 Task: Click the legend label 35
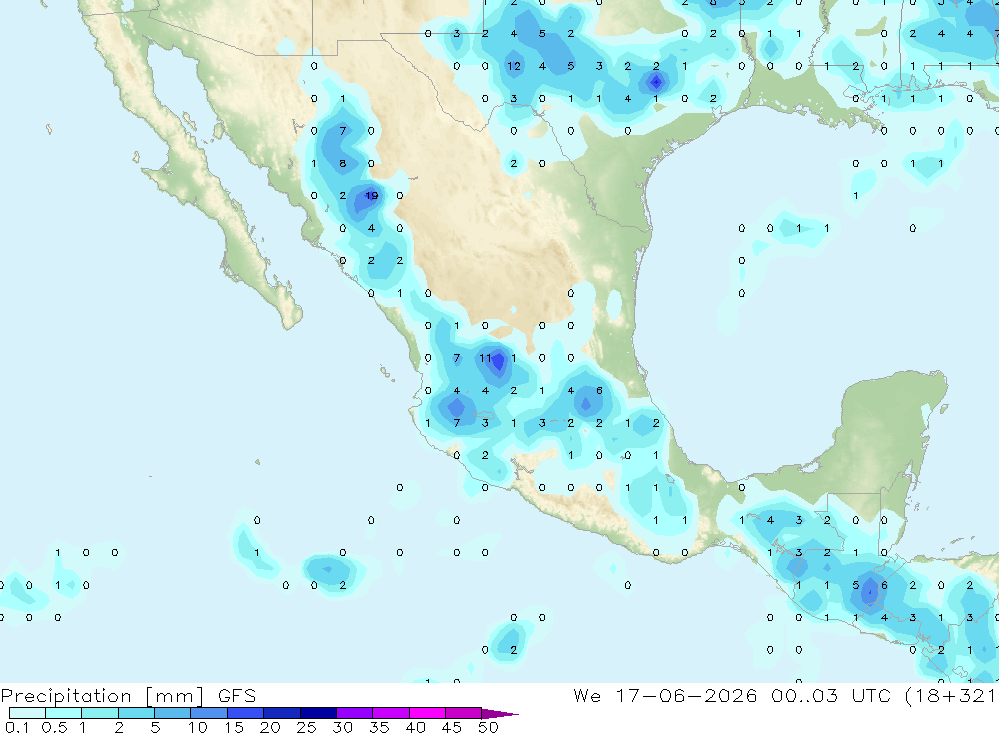pyautogui.click(x=379, y=727)
